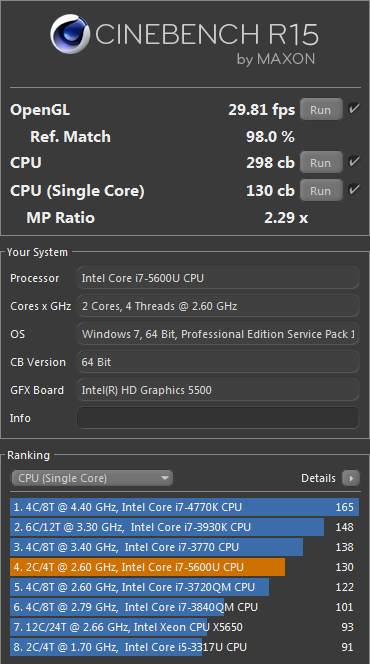Run the CPU Single Core benchmark
Image resolution: width=370 pixels, height=664 pixels.
click(x=321, y=191)
